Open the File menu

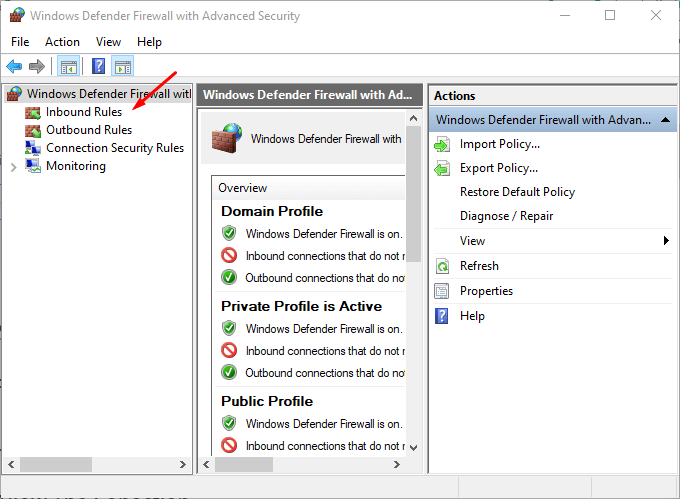click(20, 42)
